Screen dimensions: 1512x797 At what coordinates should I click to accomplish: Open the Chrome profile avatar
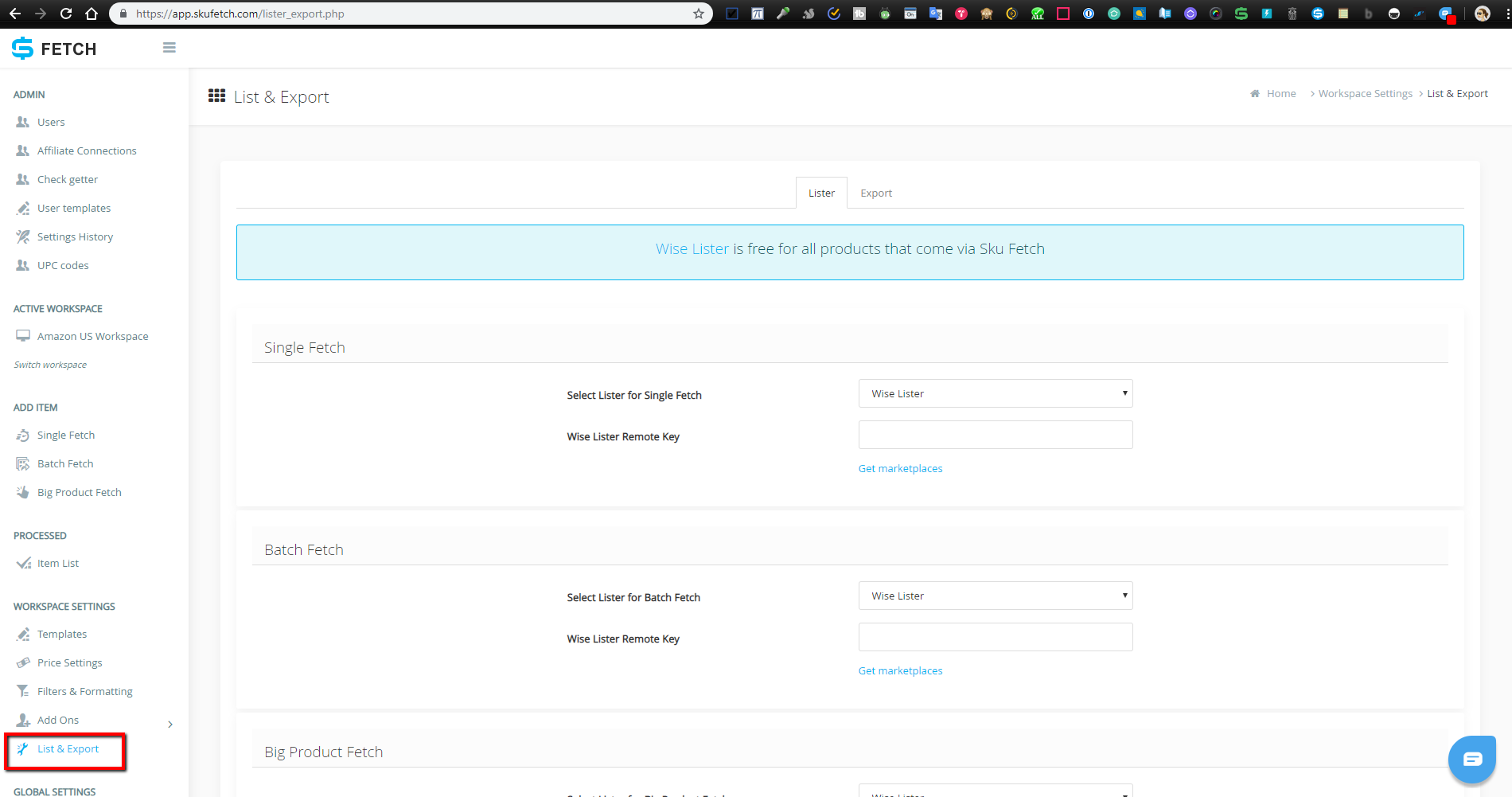(x=1483, y=14)
